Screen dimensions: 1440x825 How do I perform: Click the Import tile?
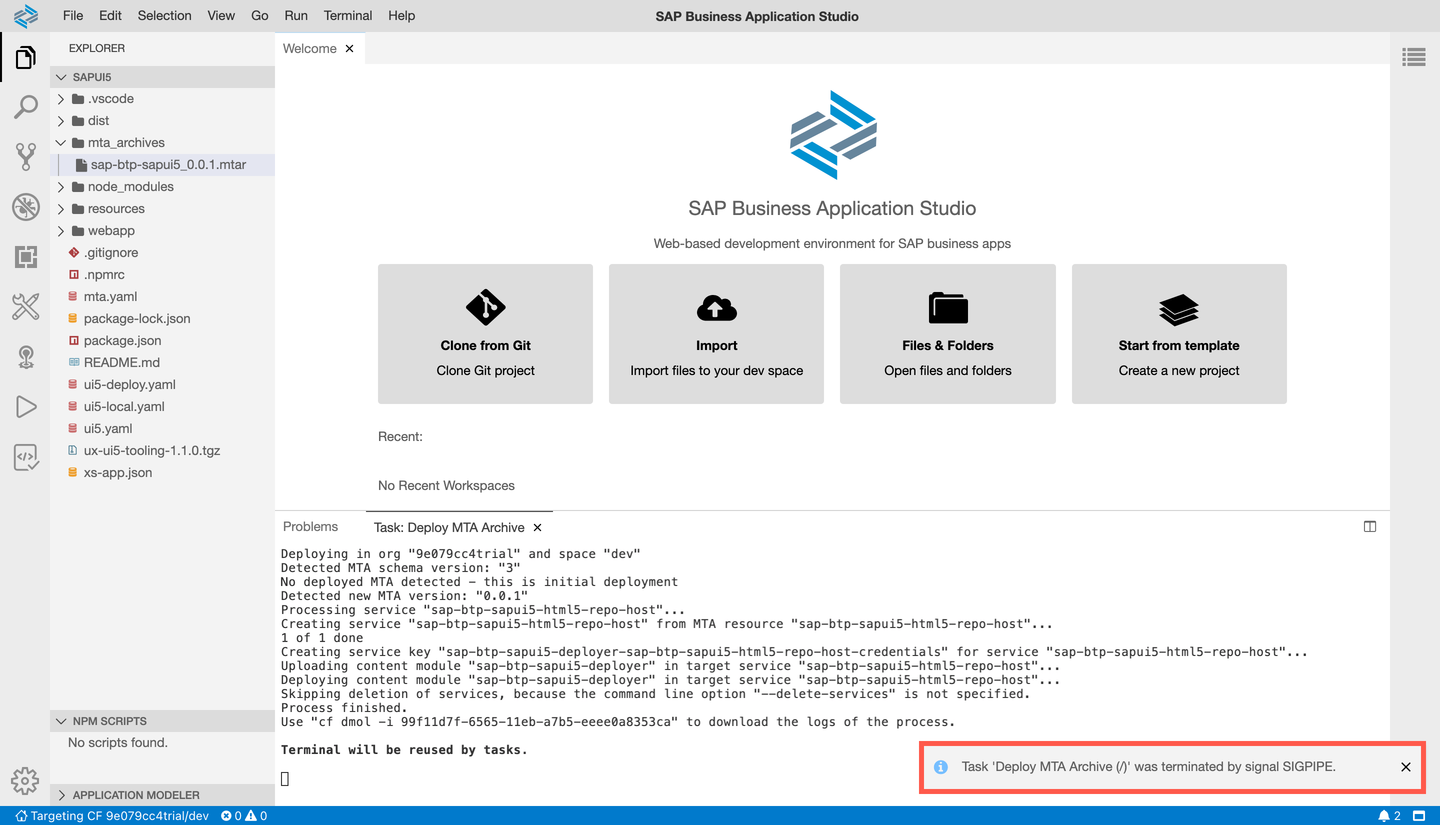click(717, 334)
